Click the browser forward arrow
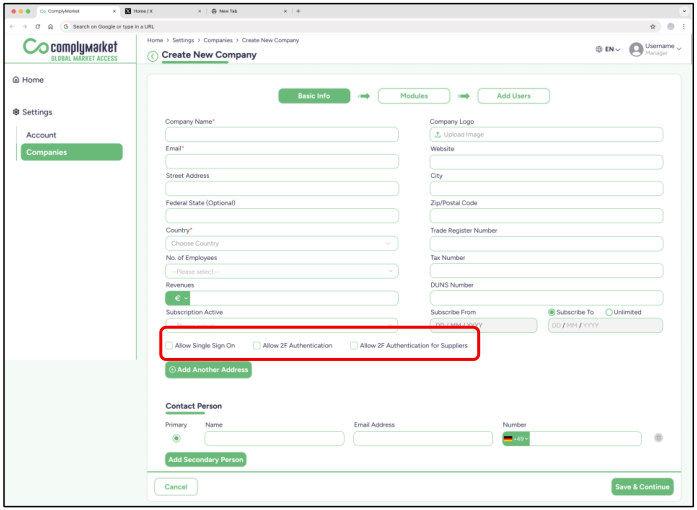697x510 pixels. pos(24,27)
